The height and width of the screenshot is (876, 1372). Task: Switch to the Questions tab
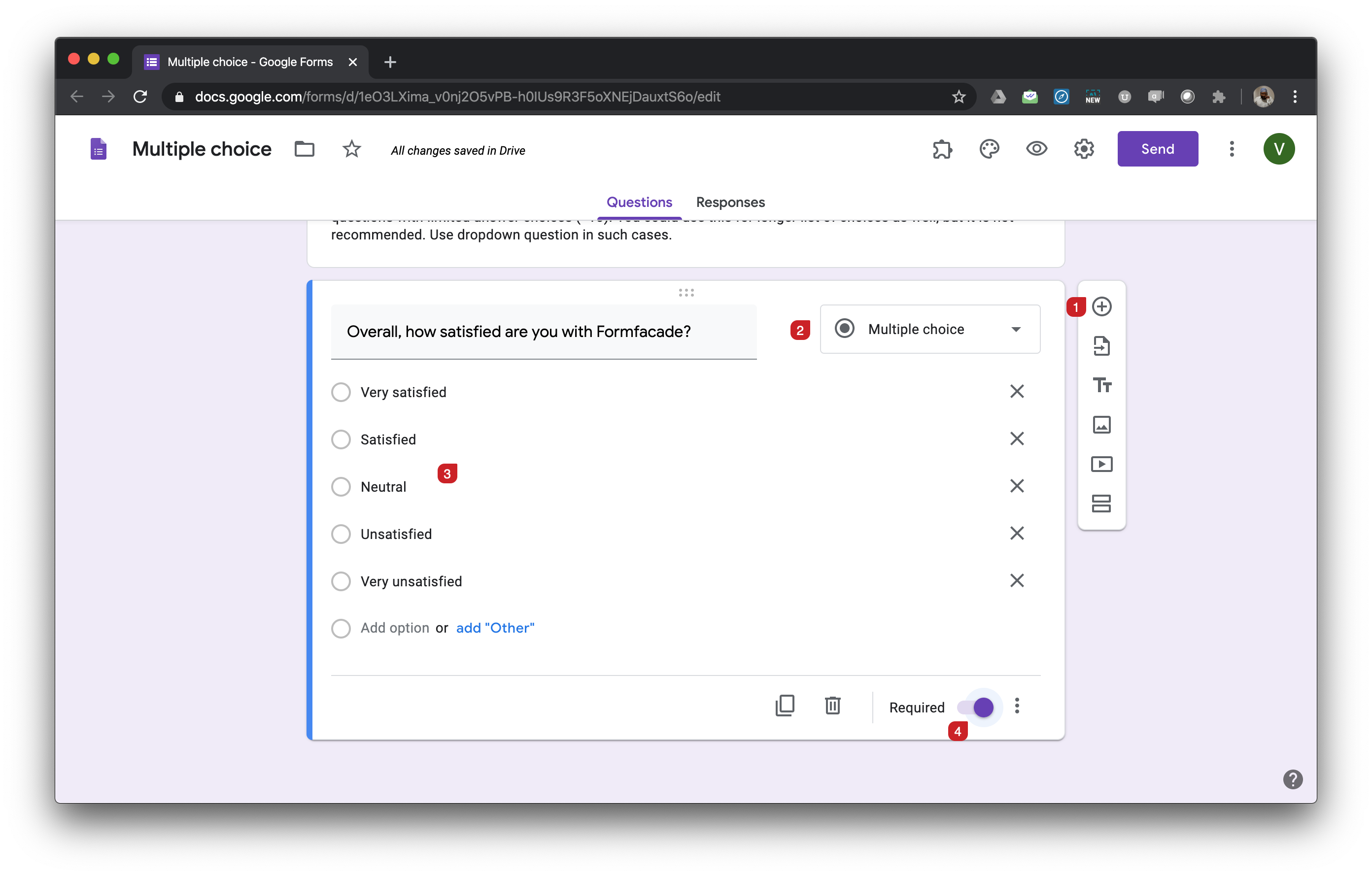tap(640, 201)
